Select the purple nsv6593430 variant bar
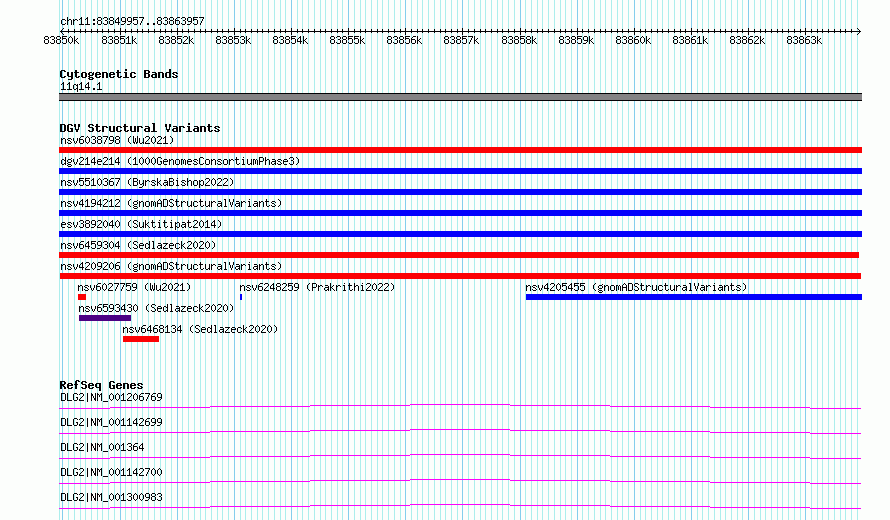The image size is (890, 520). (x=105, y=318)
